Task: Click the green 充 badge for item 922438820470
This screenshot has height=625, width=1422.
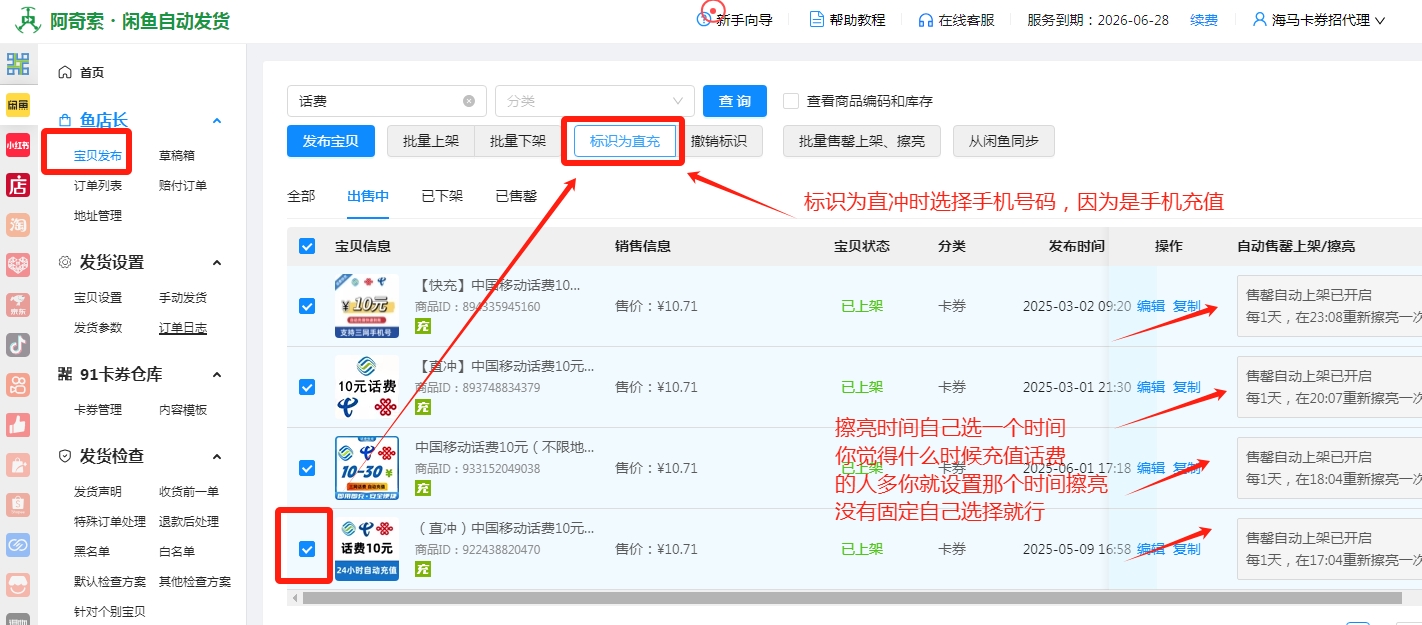Action: pos(423,569)
